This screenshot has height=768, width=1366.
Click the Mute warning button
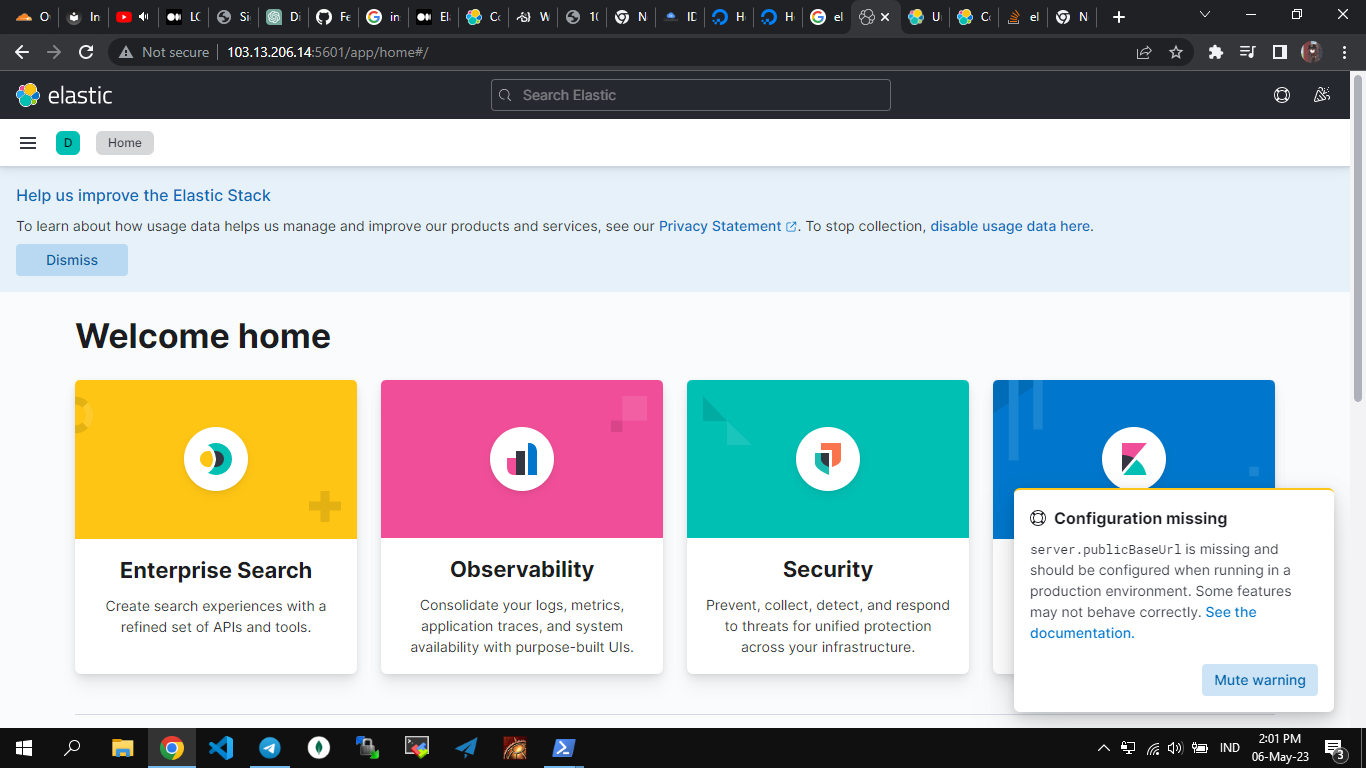point(1259,680)
